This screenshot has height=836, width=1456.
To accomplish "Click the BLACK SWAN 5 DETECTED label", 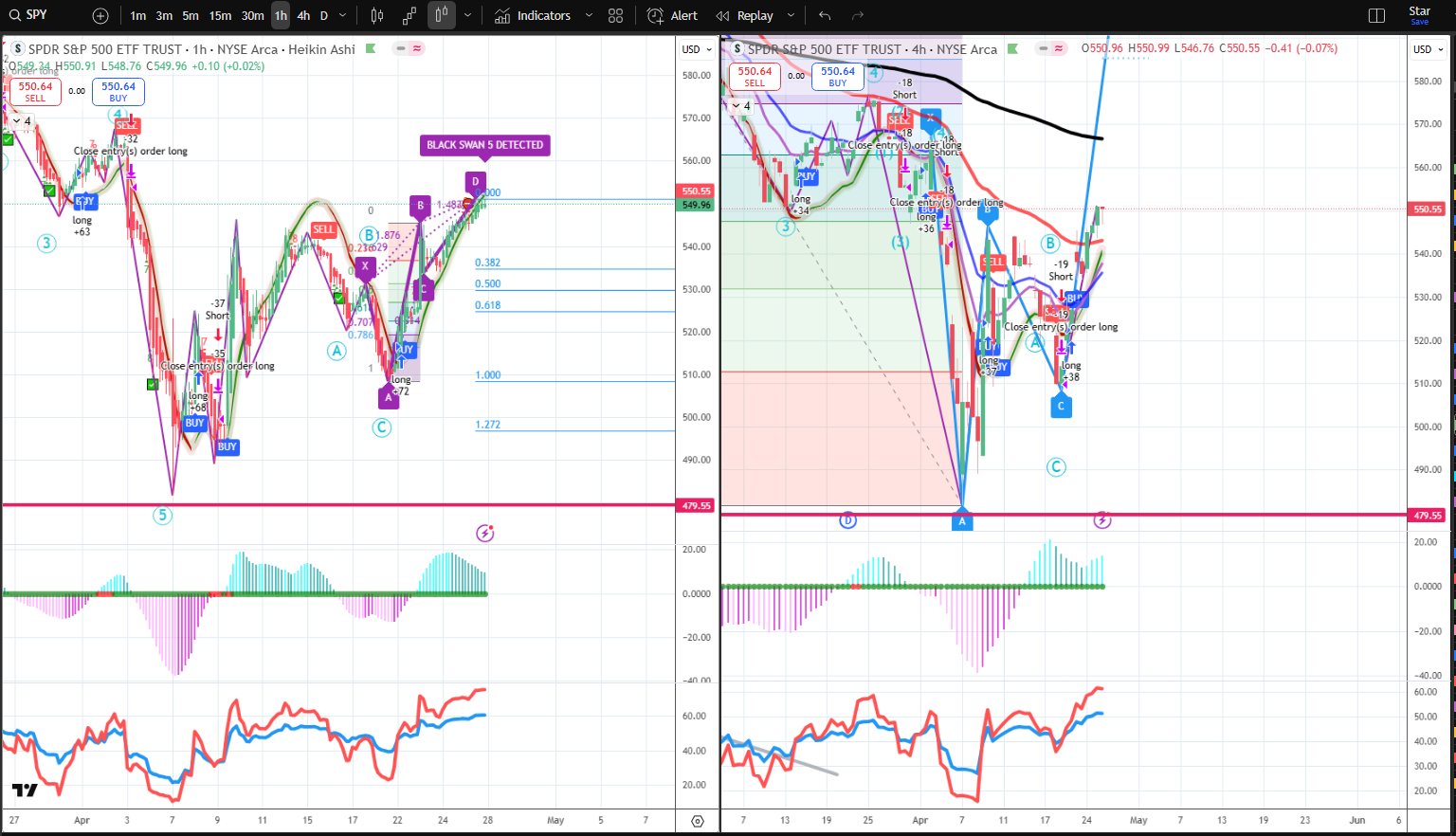I will tap(484, 145).
